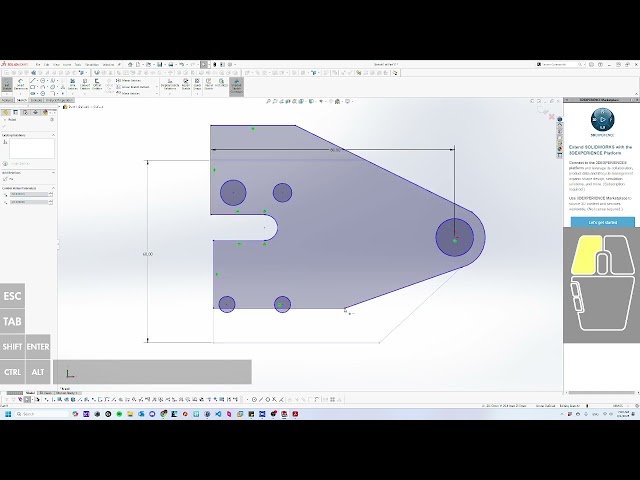Open the DisplayManager tab icon

[x=45, y=112]
